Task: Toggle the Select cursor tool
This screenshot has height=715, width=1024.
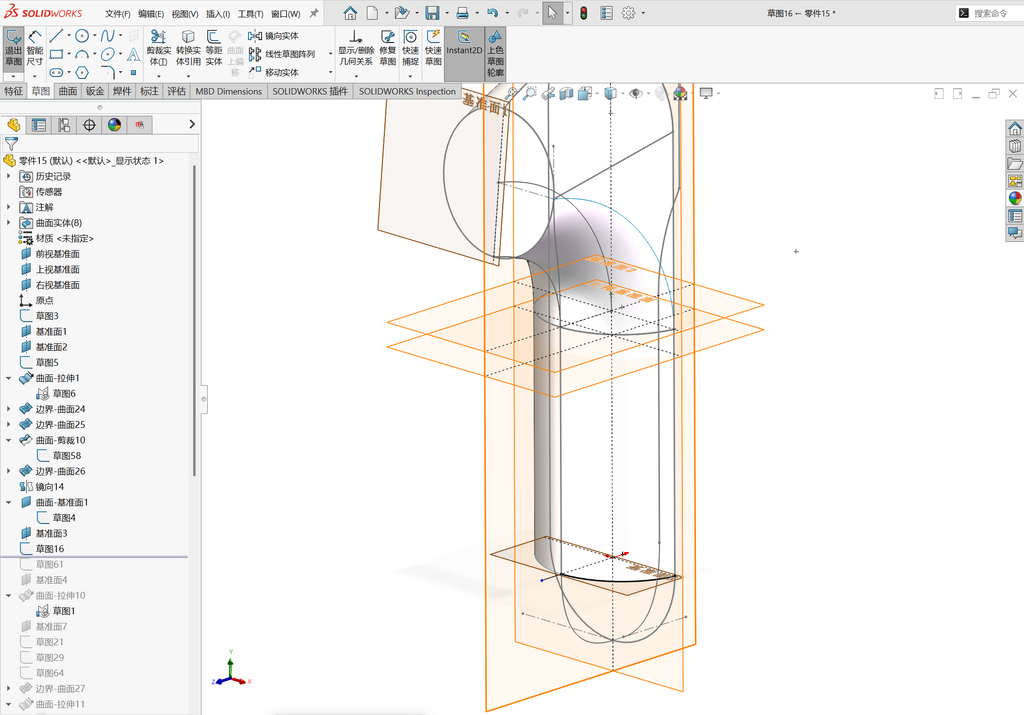Action: pos(552,13)
